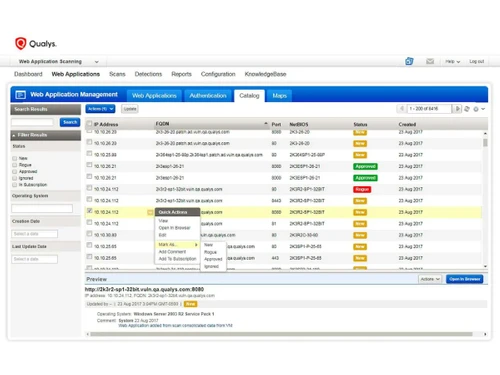Enable the New status filter
Screen dimensions: 500x375
(15, 158)
